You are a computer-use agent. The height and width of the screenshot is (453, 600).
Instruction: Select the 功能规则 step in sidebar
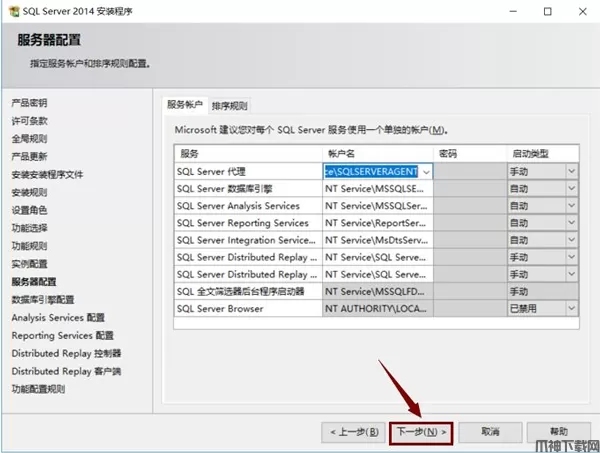tap(29, 246)
